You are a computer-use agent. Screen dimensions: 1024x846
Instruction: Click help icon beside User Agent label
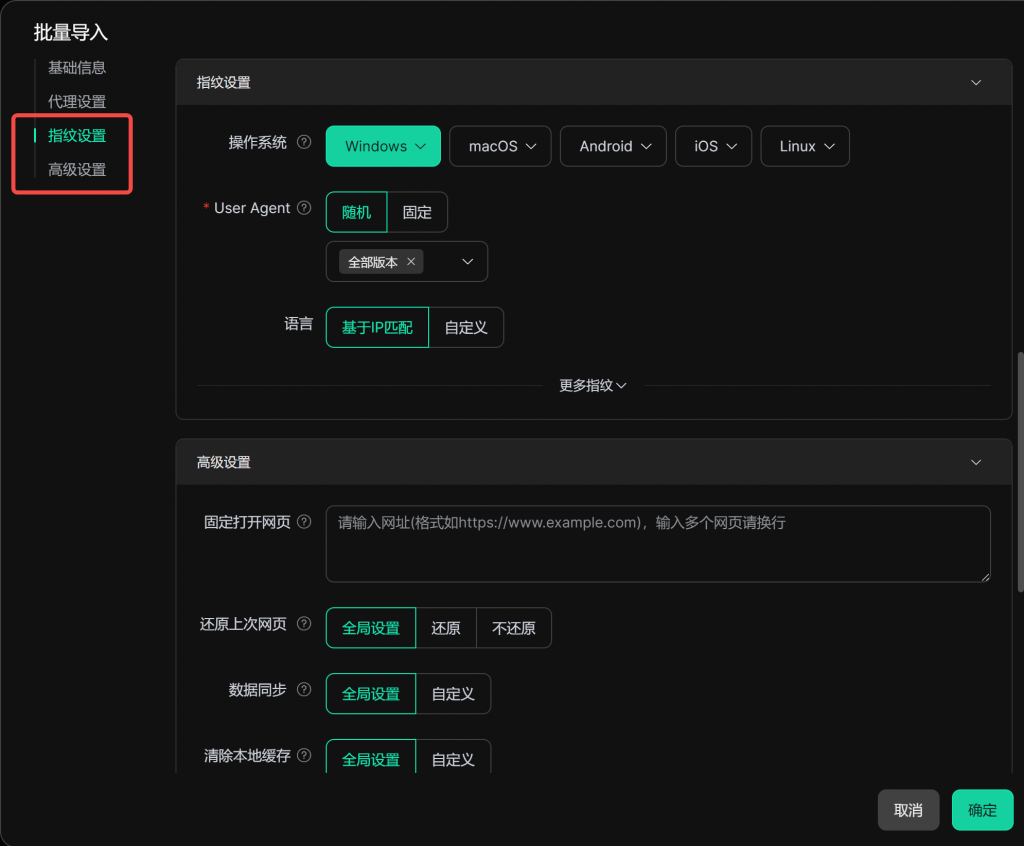(304, 209)
